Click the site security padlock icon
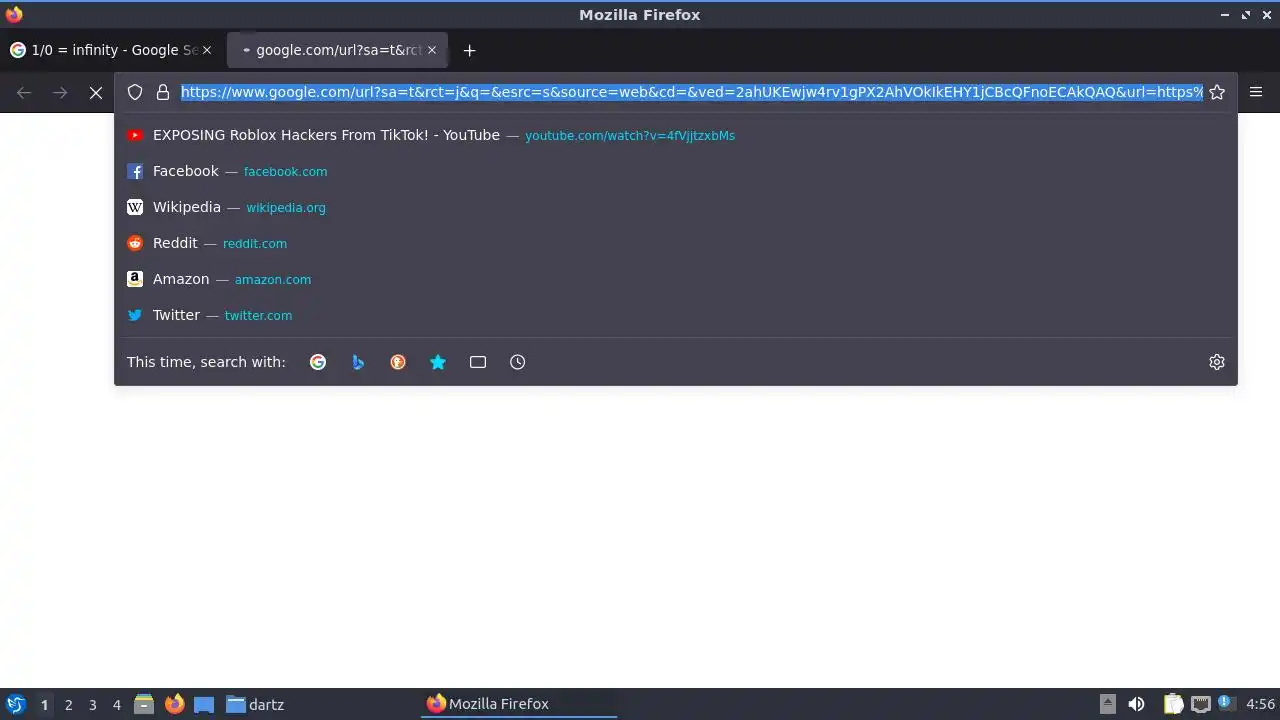The width and height of the screenshot is (1280, 720). (x=163, y=92)
